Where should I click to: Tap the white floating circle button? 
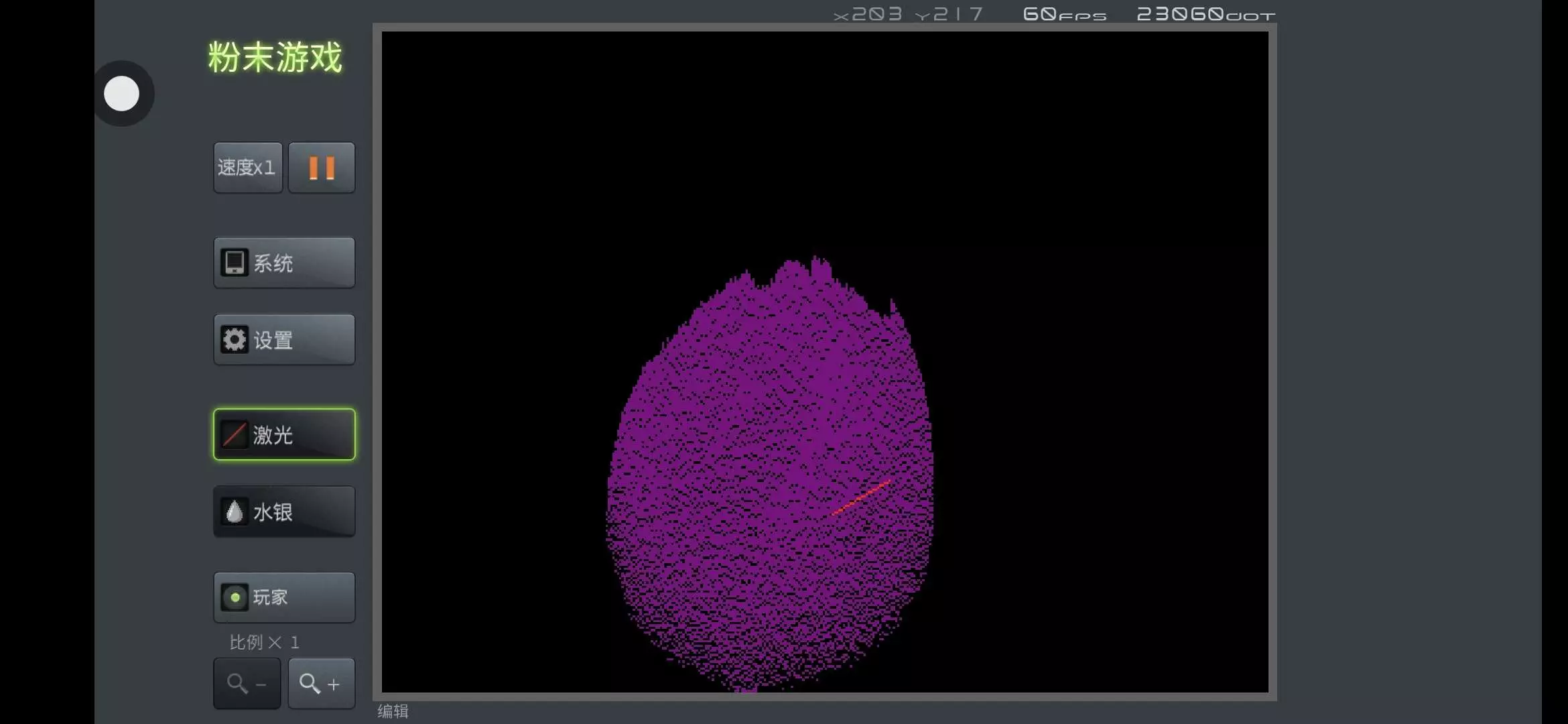point(122,94)
